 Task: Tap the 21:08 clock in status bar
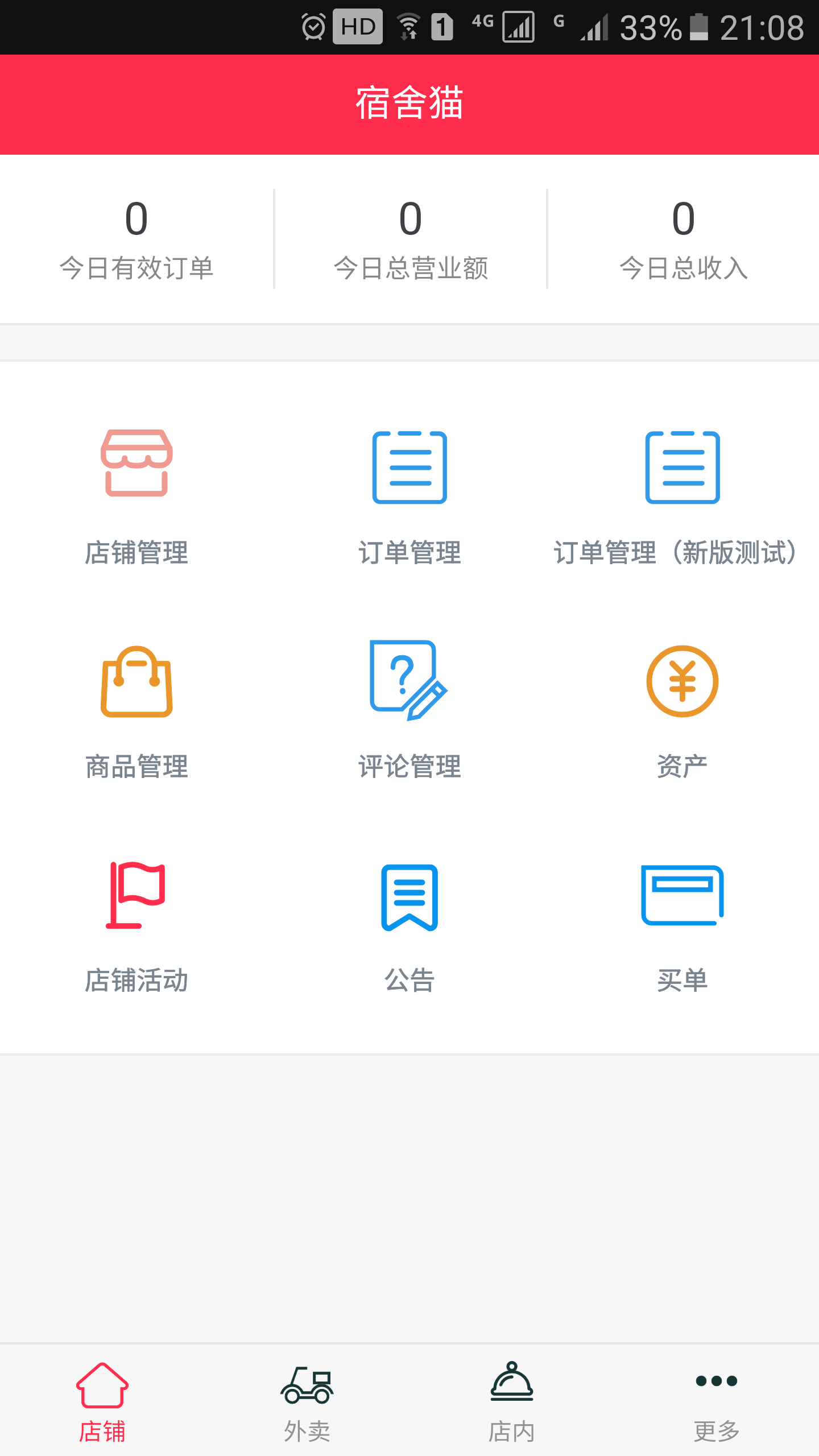[x=762, y=27]
